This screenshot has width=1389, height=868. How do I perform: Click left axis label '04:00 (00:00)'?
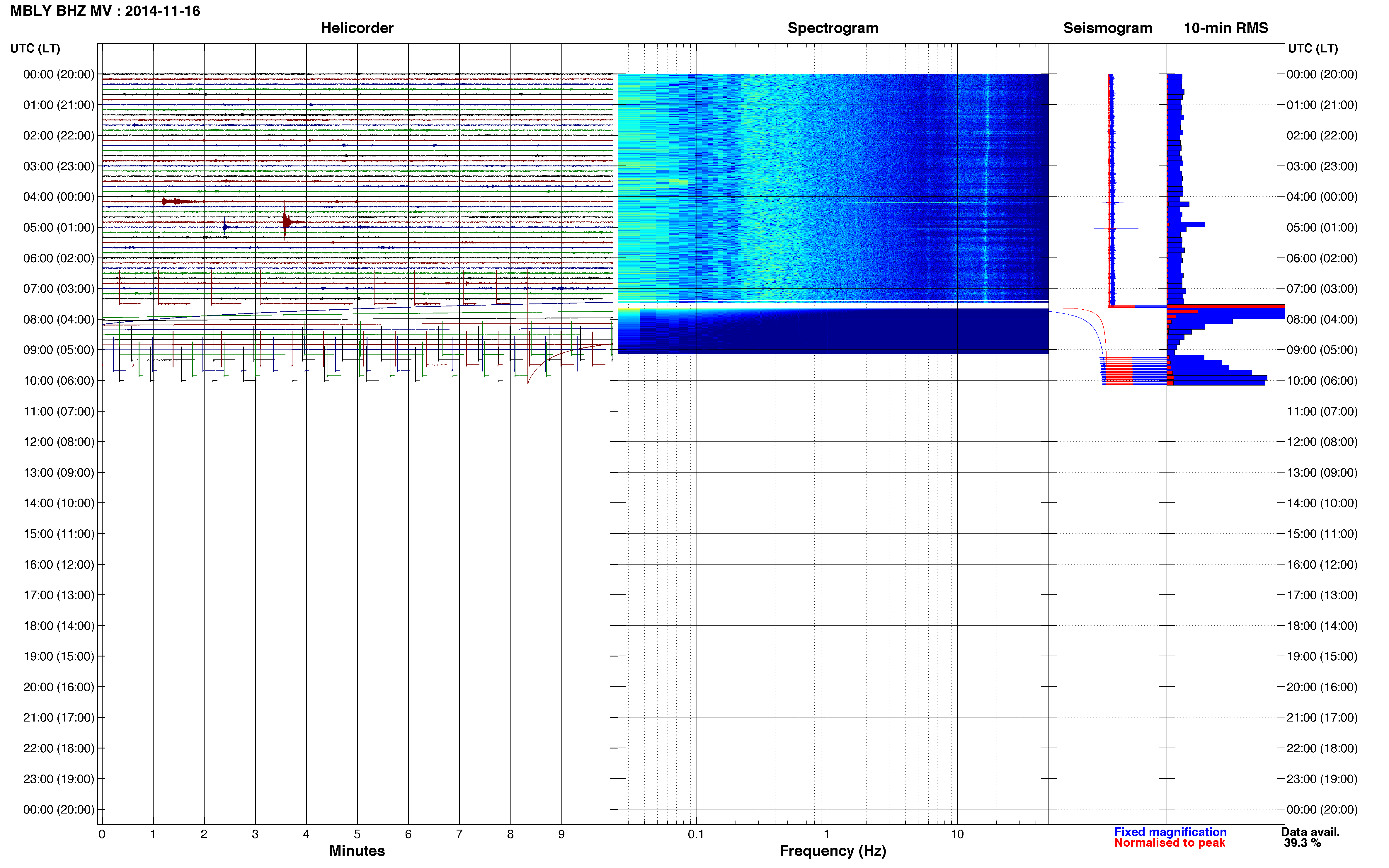pyautogui.click(x=59, y=196)
